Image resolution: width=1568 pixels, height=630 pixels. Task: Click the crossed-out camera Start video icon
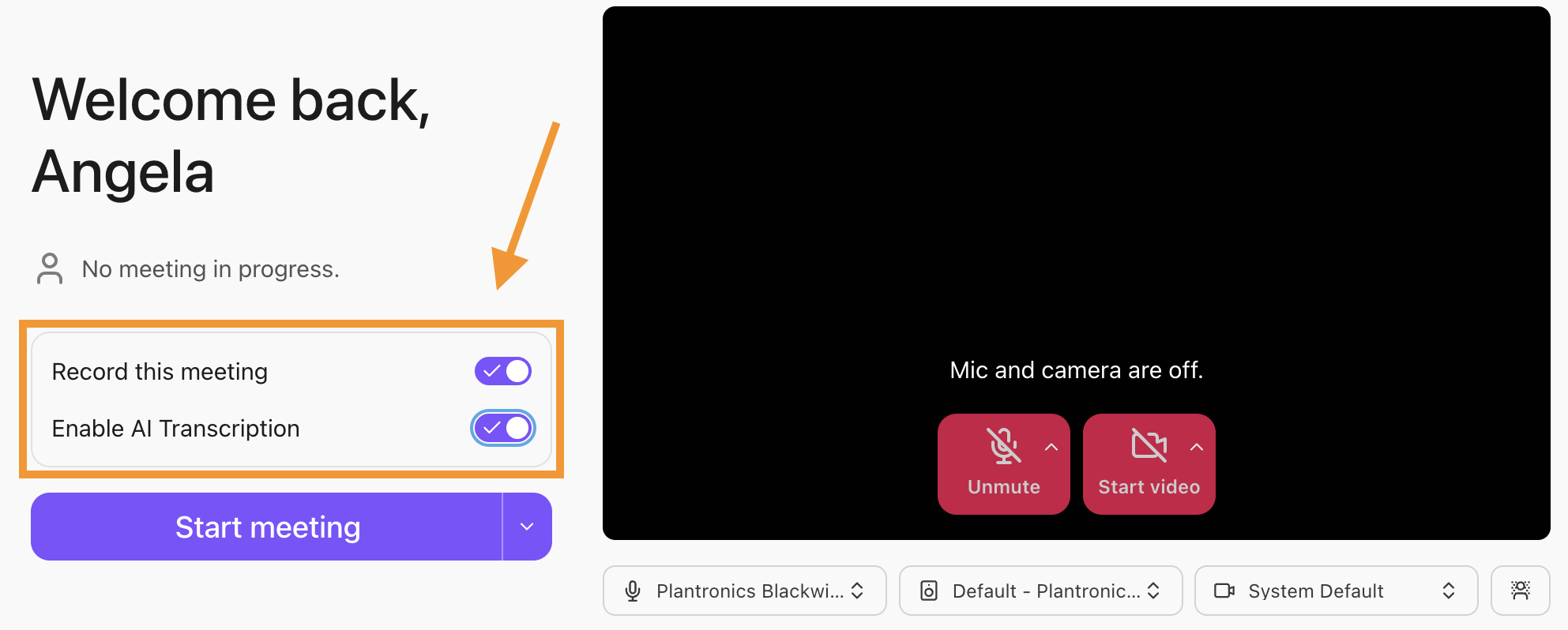pyautogui.click(x=1149, y=445)
